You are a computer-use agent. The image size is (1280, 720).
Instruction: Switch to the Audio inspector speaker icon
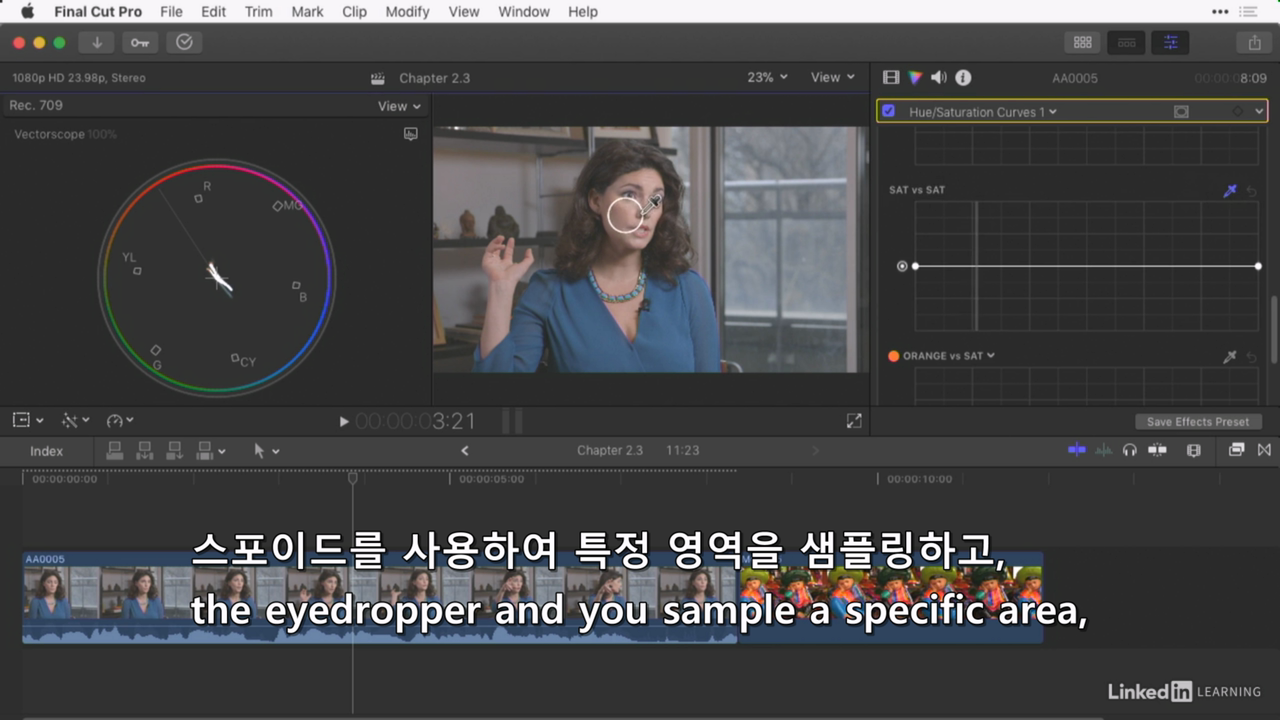(939, 77)
